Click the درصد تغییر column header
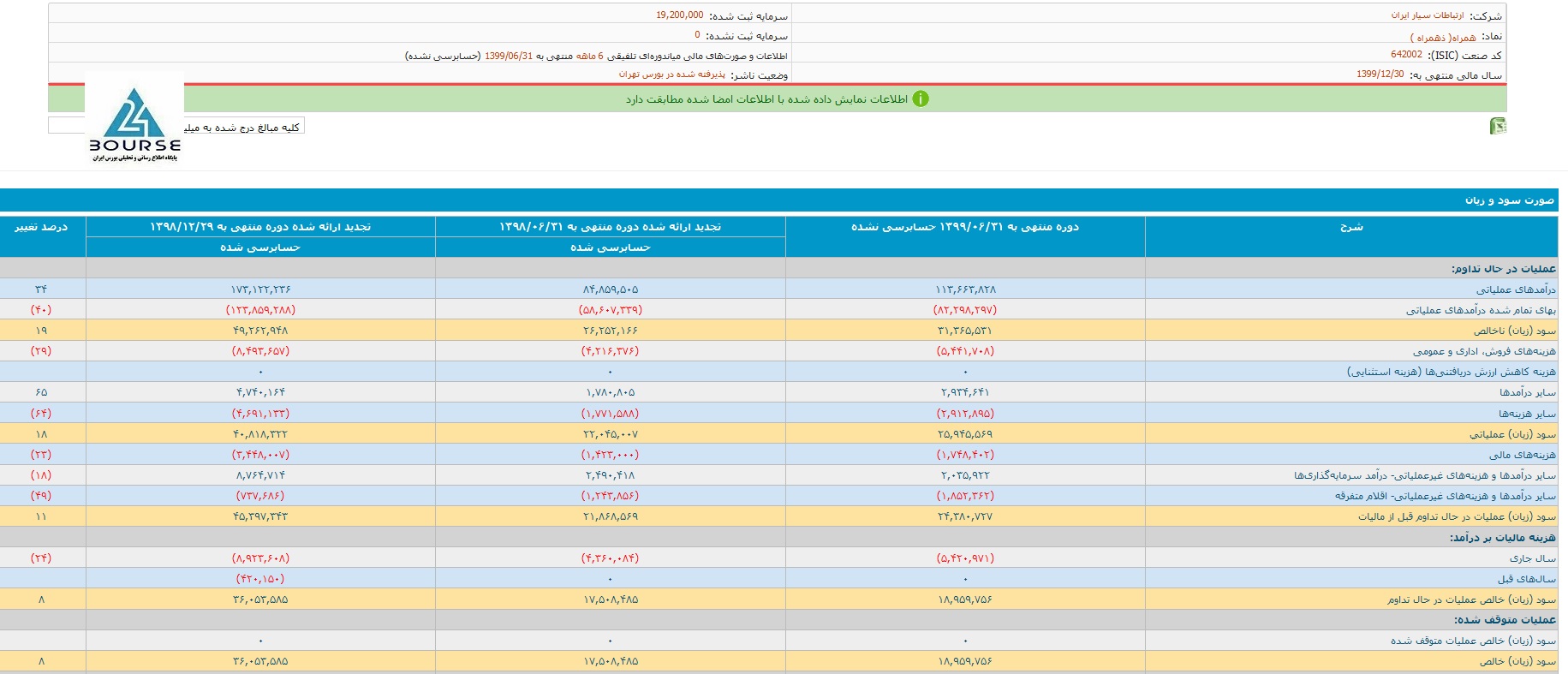1568x674 pixels. (41, 227)
